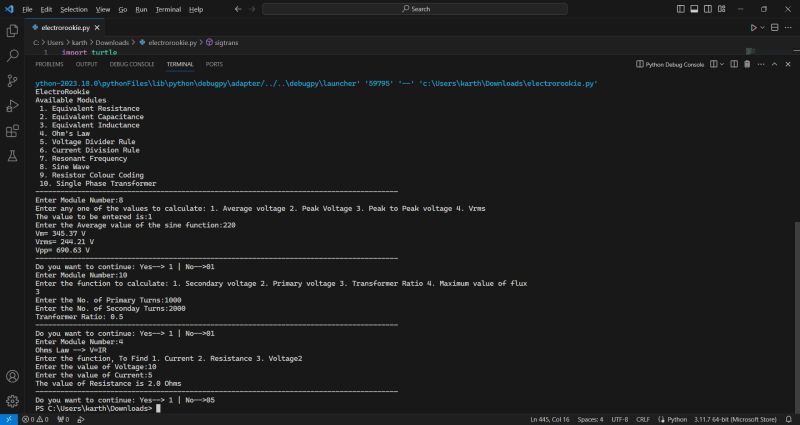Click Ln 445, Col 16 in status bar
The height and width of the screenshot is (425, 800).
pyautogui.click(x=549, y=419)
